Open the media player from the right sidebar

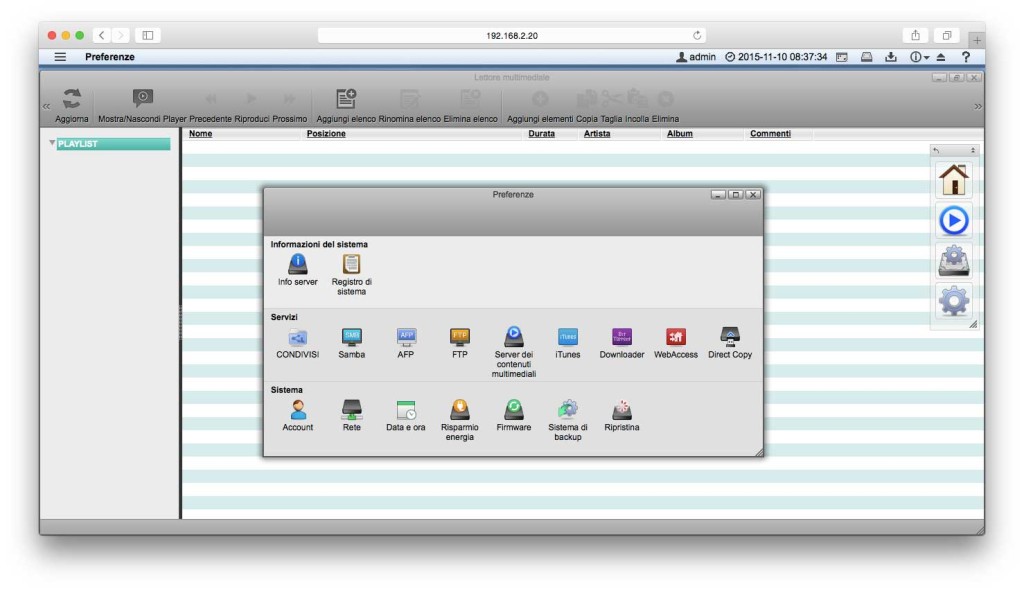click(953, 220)
